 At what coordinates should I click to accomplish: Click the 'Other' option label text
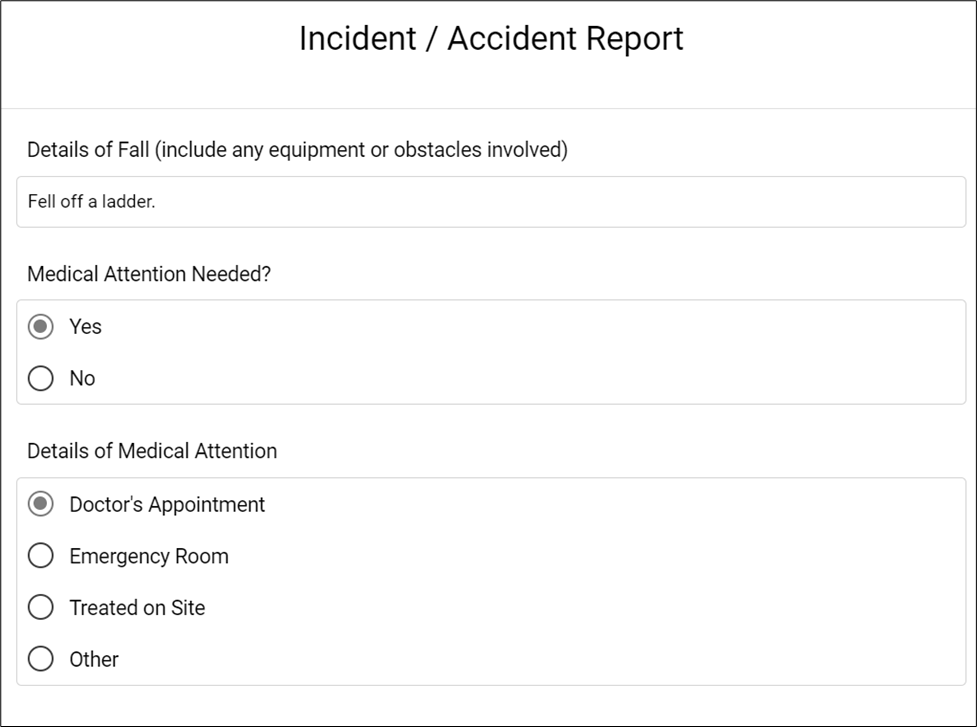click(x=94, y=659)
